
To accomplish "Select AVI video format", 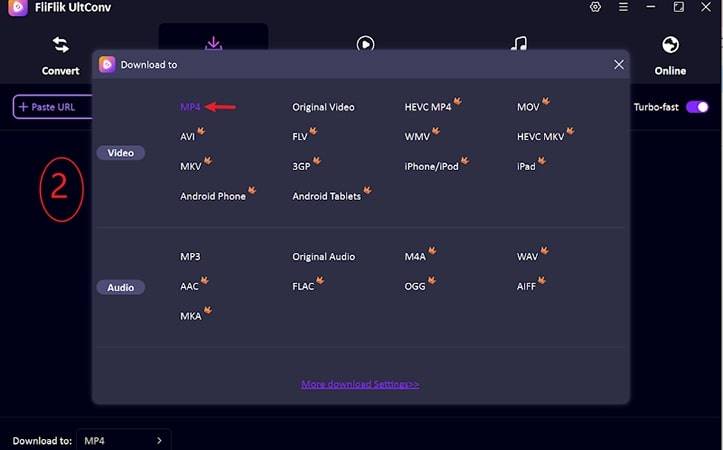I will [187, 136].
